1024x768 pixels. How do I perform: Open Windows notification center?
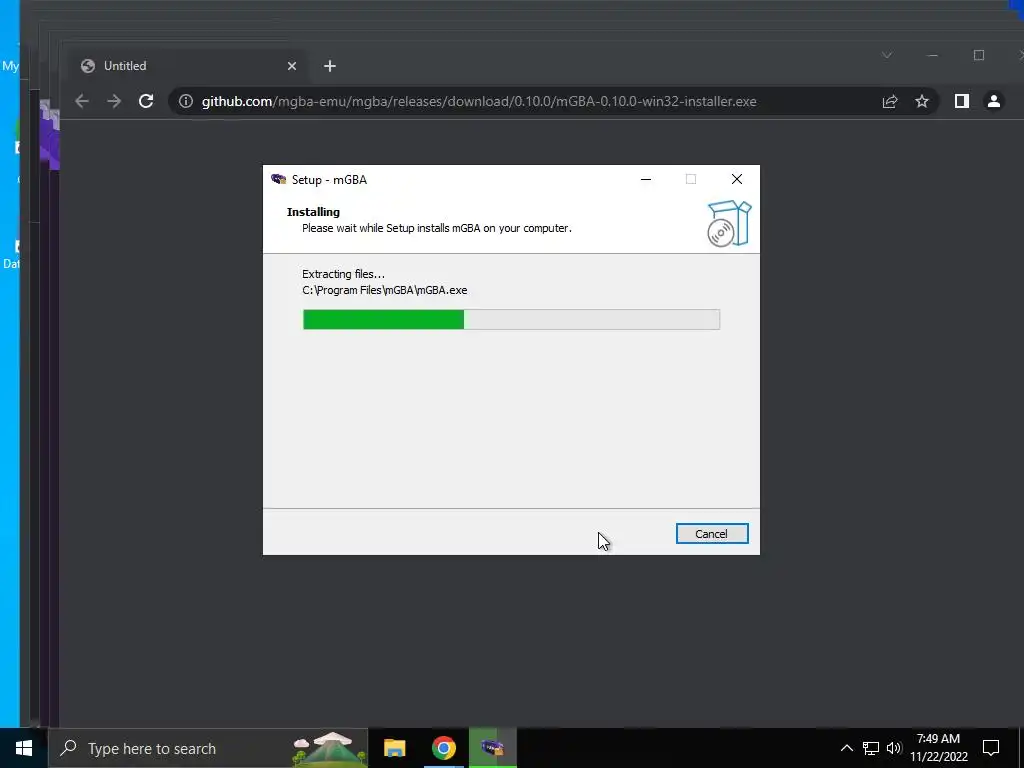991,748
